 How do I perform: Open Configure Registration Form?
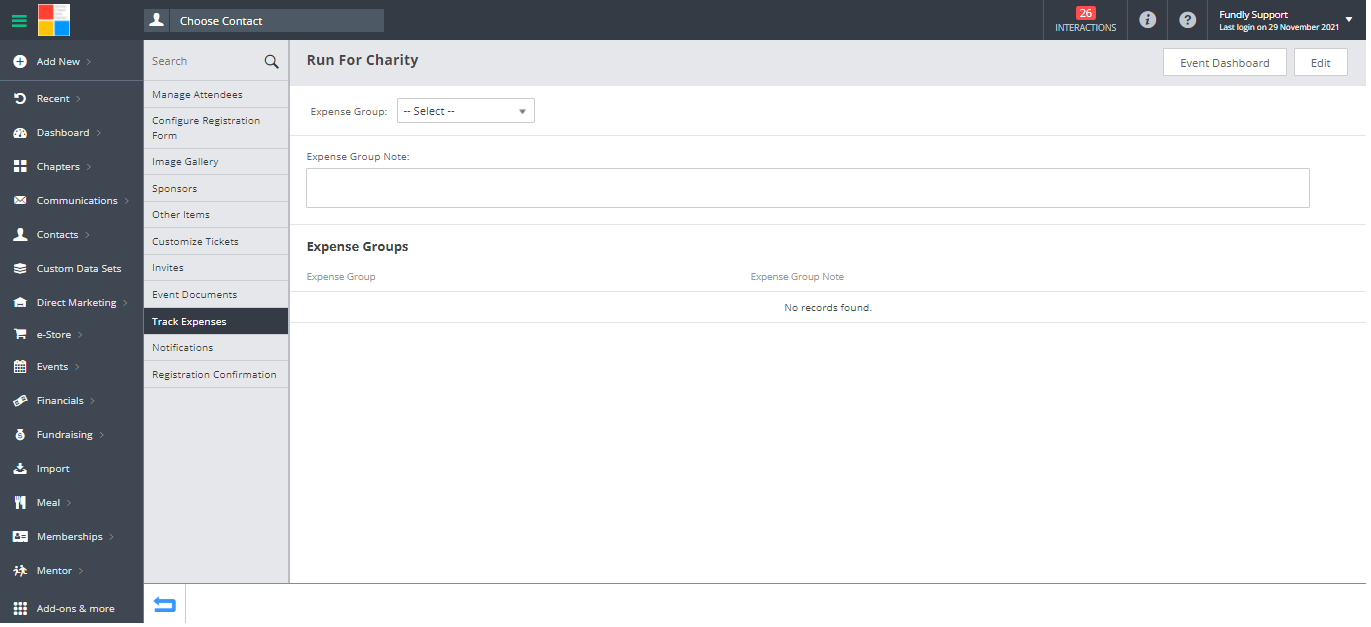click(x=216, y=128)
